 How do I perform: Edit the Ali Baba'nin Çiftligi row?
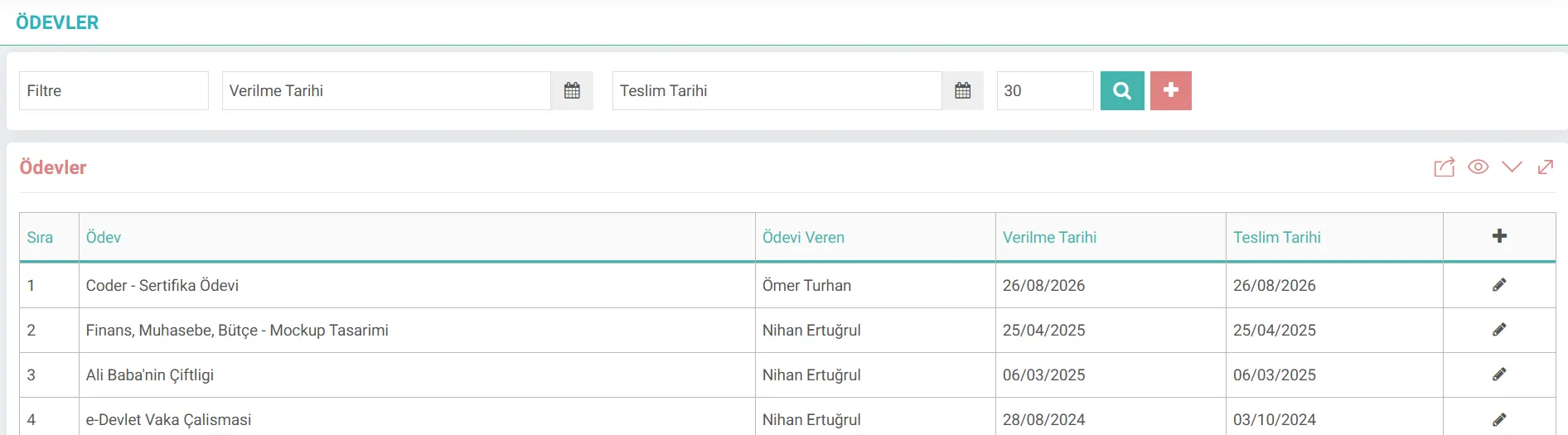click(x=1499, y=375)
